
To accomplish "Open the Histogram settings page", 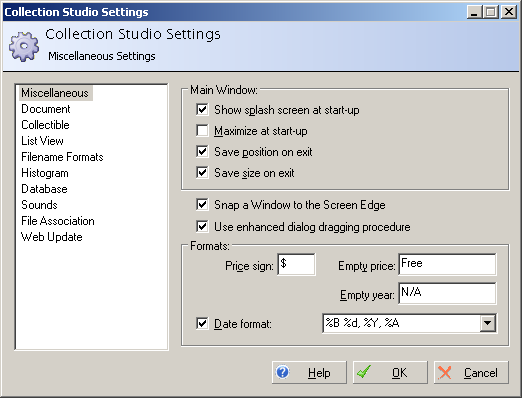I will click(45, 173).
